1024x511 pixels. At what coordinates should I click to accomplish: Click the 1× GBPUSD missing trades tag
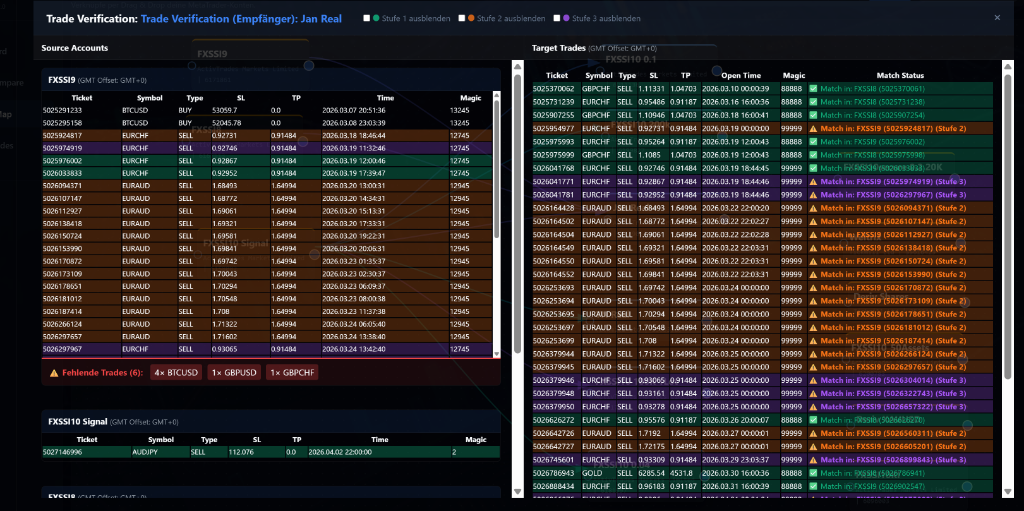click(232, 373)
